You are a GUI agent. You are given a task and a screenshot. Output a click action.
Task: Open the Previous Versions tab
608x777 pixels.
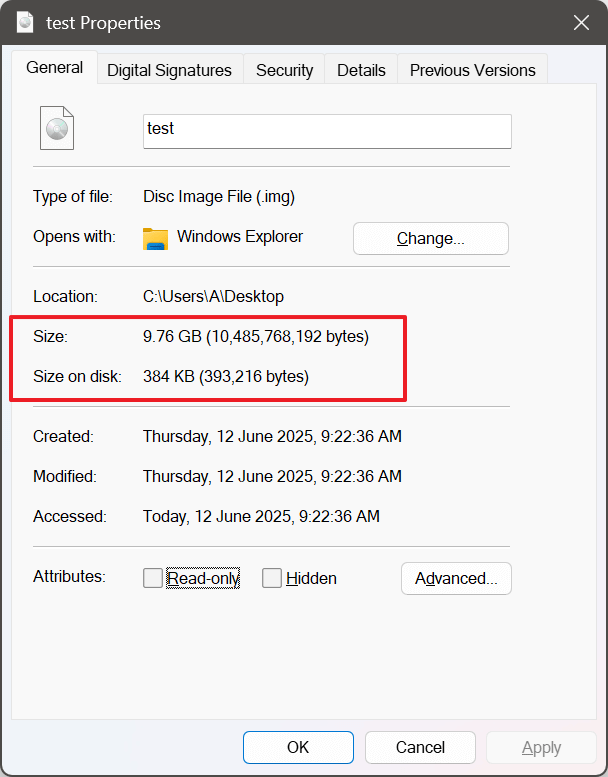(x=472, y=70)
